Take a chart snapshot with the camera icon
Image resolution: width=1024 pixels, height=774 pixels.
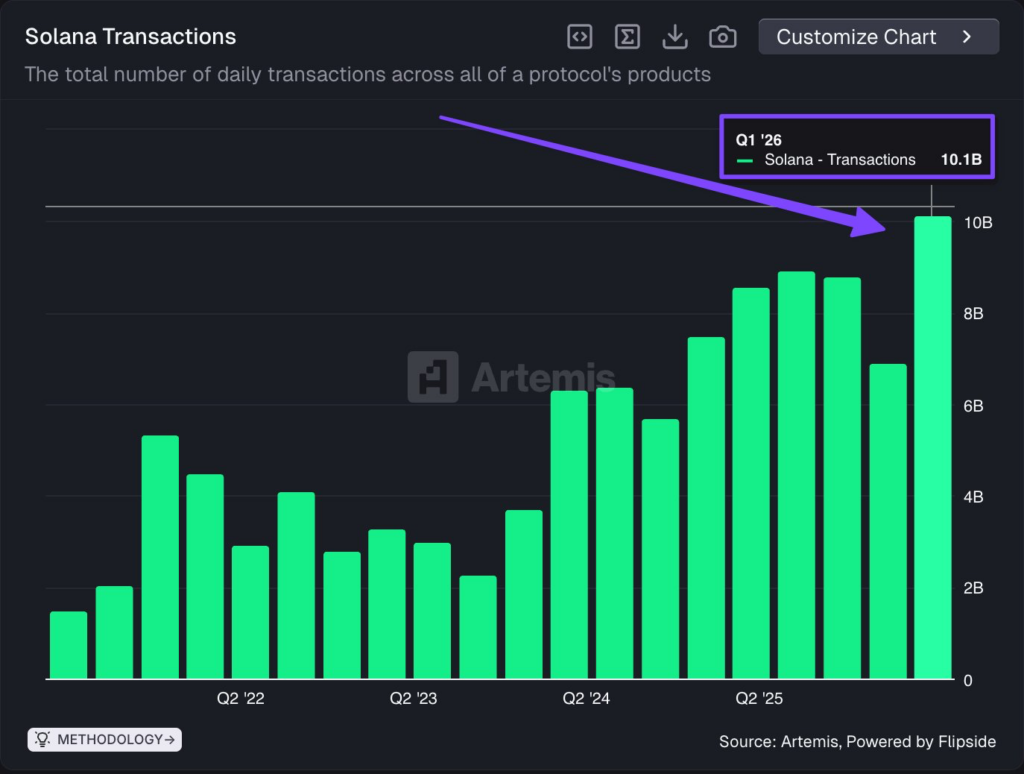point(723,36)
